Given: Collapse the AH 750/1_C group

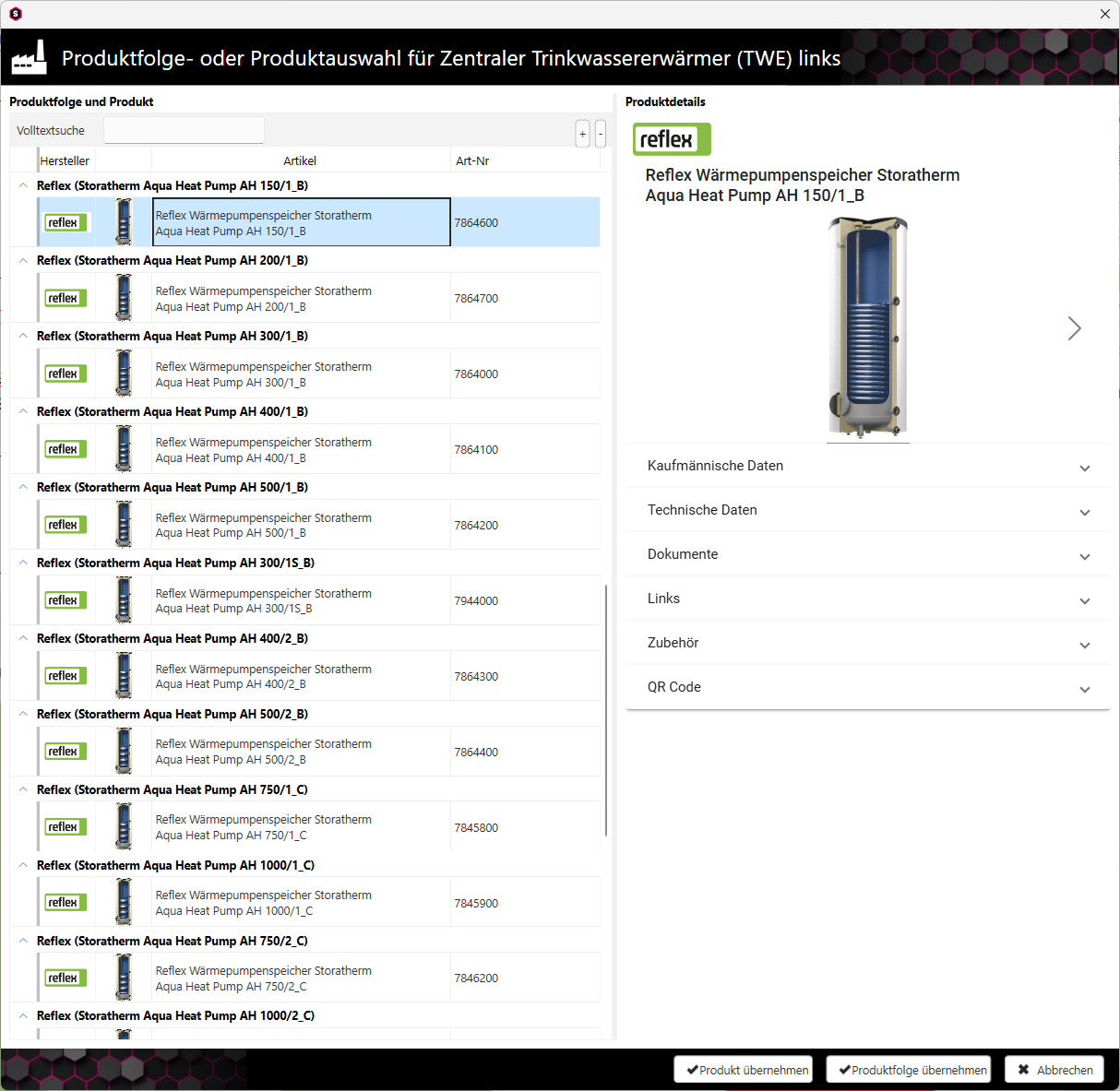Looking at the screenshot, I should [x=23, y=789].
